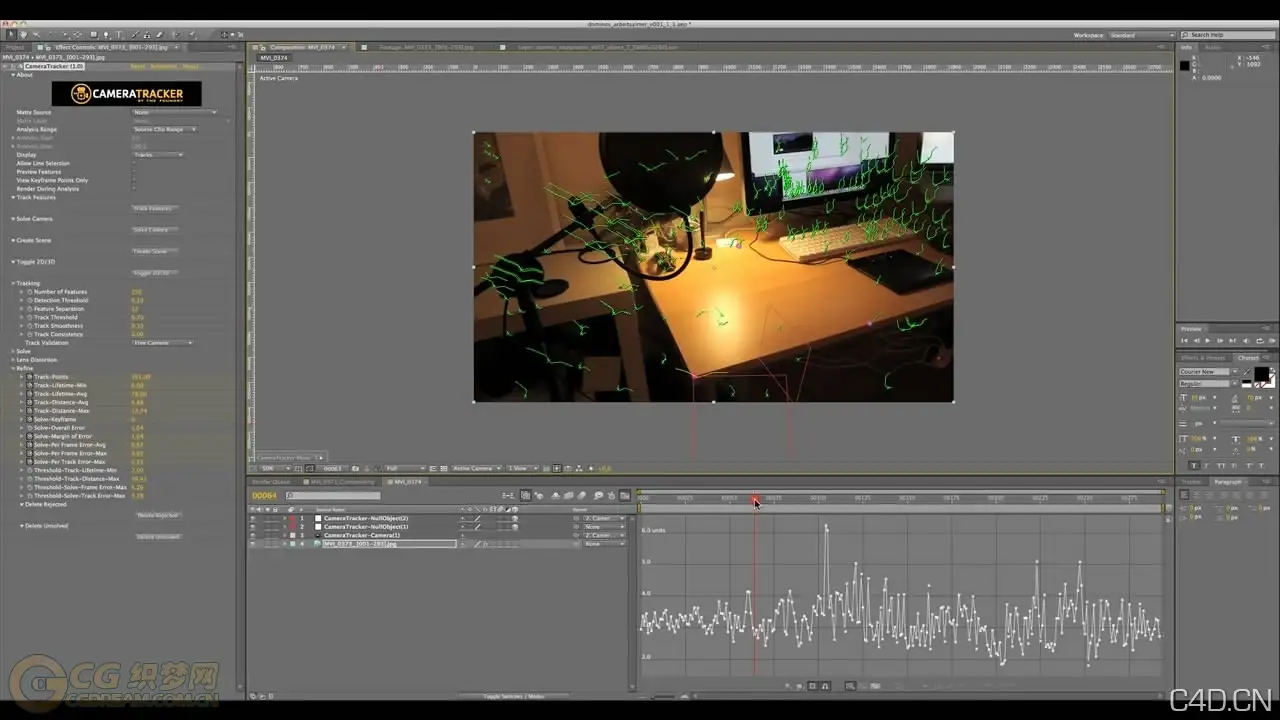This screenshot has height=720, width=1280.
Task: Select the Hand tool in toolbar
Action: 24,35
